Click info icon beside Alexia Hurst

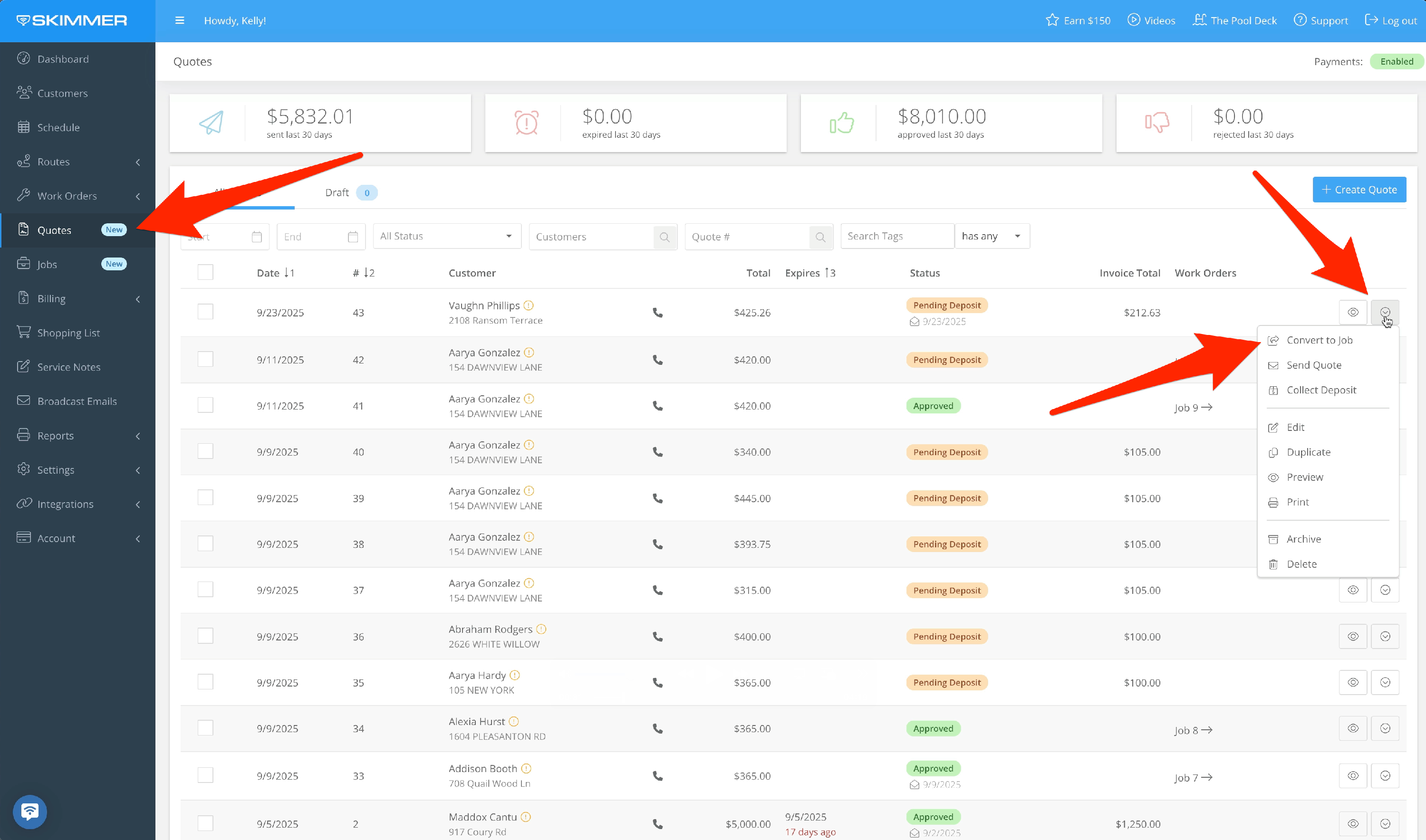(x=514, y=722)
